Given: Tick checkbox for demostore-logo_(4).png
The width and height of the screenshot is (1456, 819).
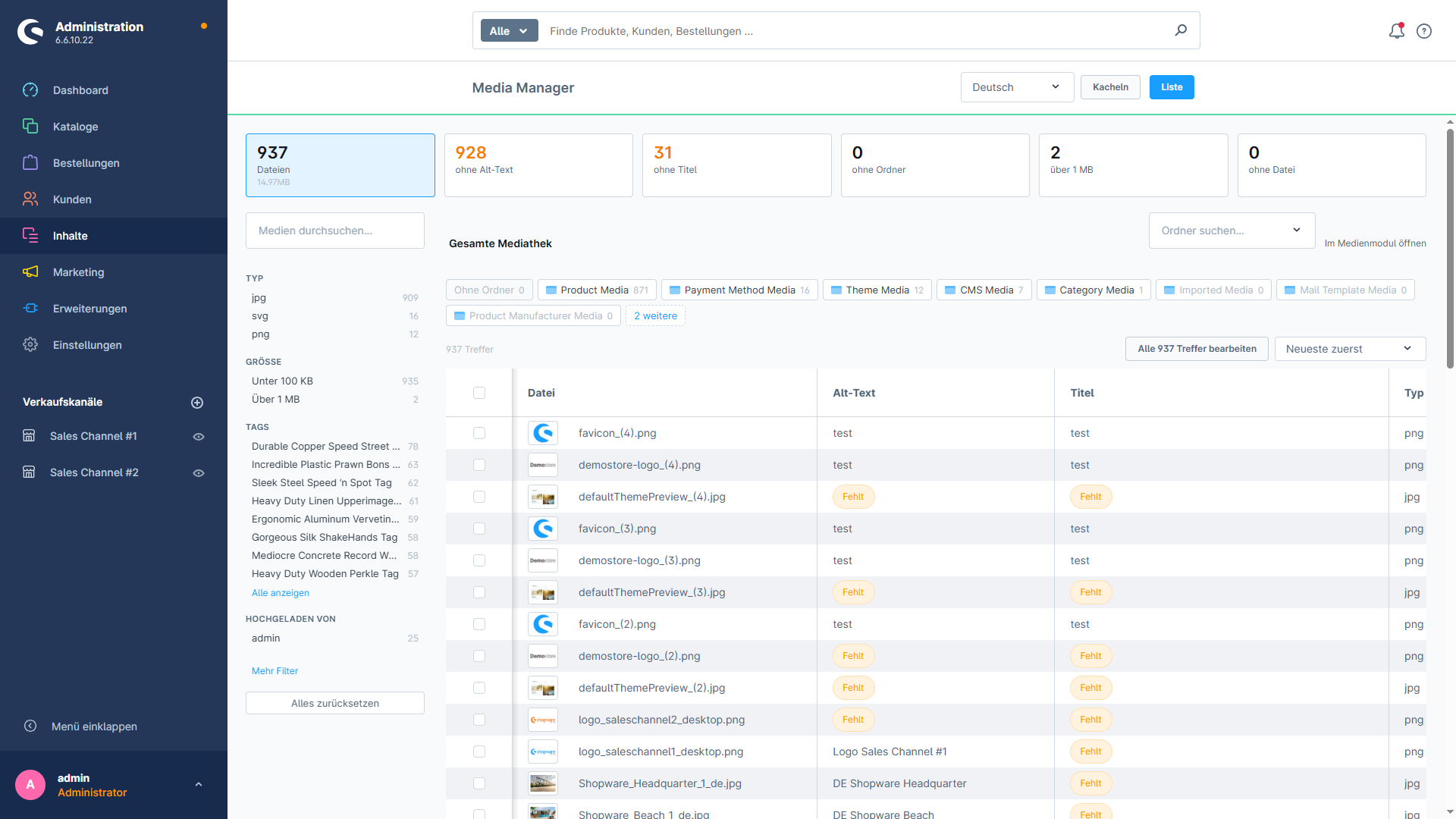Looking at the screenshot, I should click(479, 465).
